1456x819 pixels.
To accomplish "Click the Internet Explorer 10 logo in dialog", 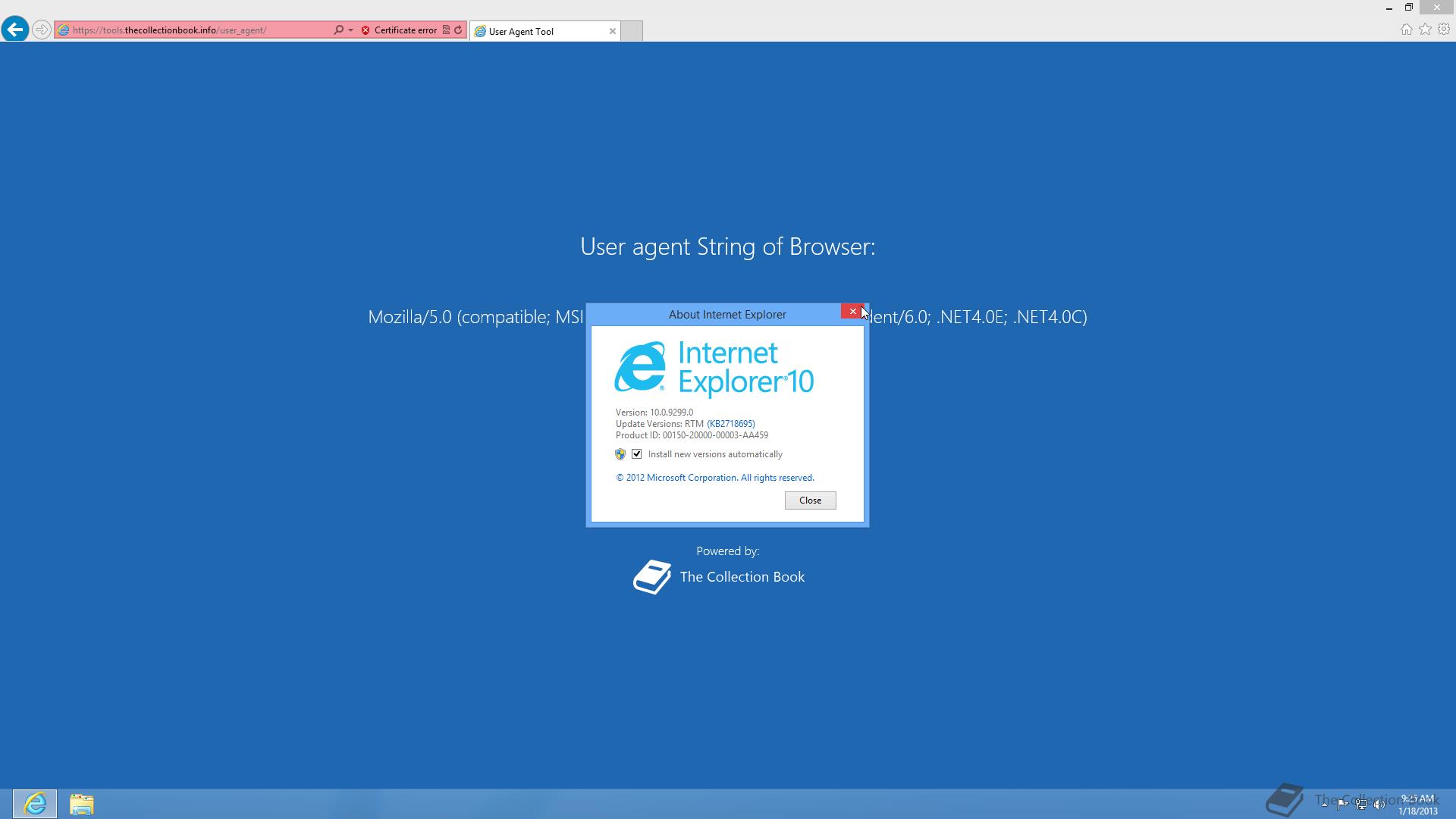I will click(x=714, y=369).
